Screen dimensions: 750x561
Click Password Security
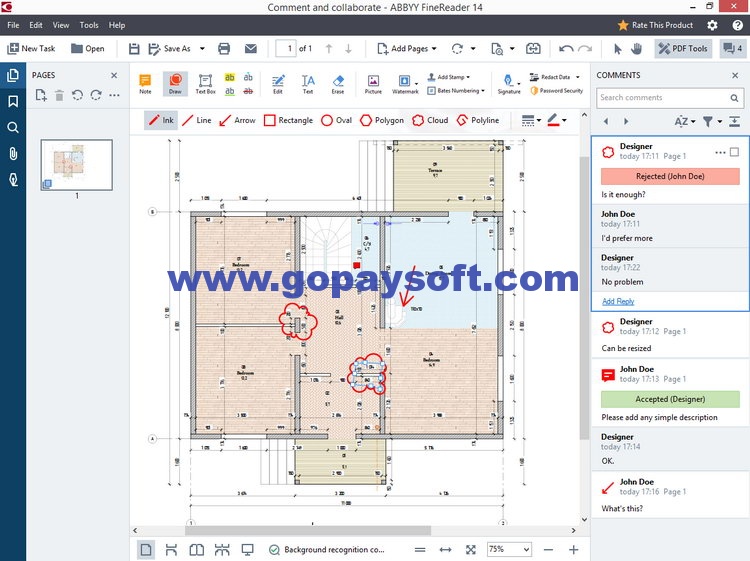556,90
